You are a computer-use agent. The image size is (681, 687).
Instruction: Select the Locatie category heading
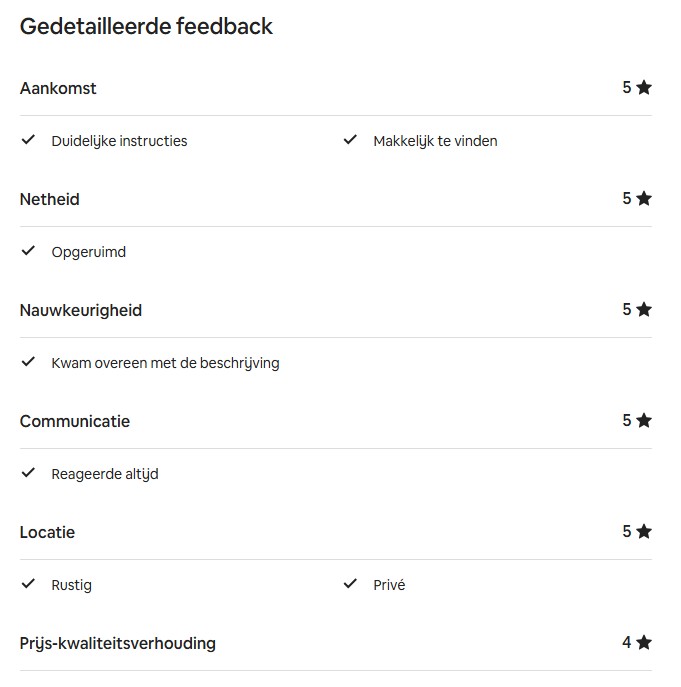pos(47,532)
